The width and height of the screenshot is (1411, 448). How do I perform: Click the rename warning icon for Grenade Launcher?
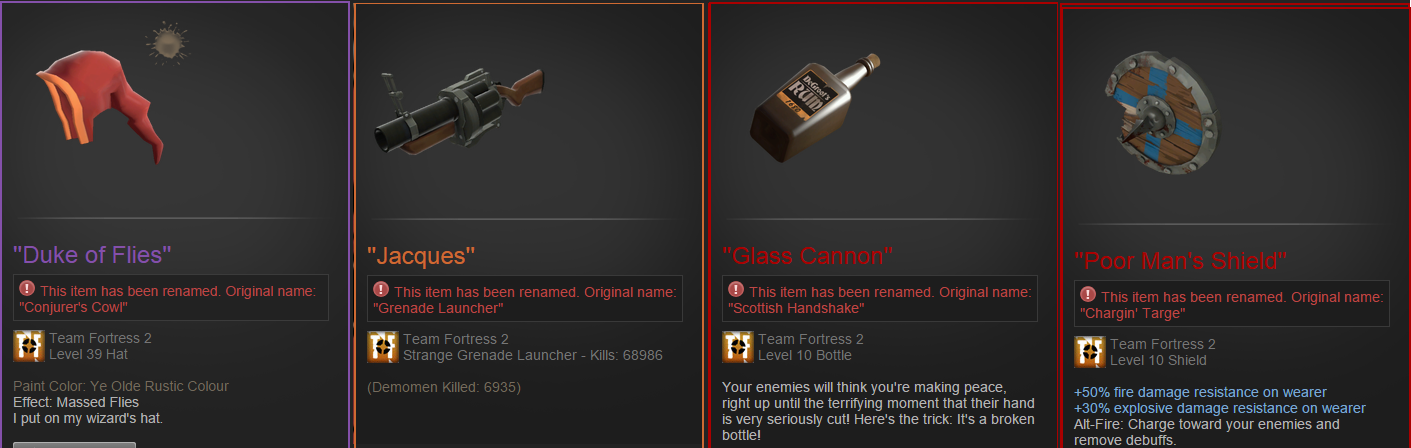(x=381, y=289)
